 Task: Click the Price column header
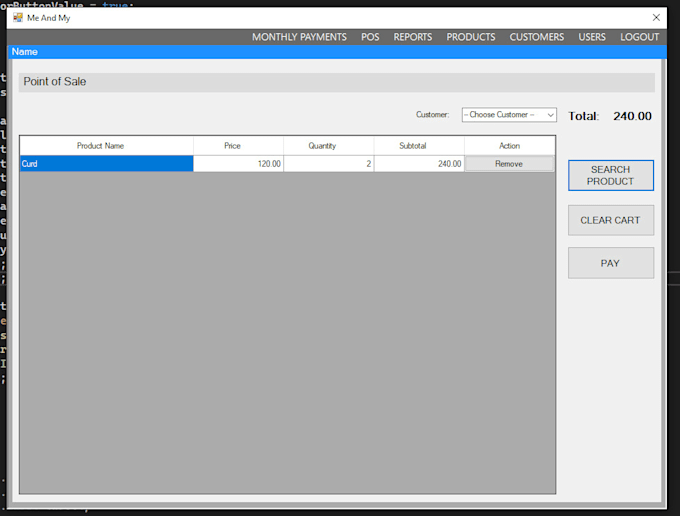(x=239, y=146)
